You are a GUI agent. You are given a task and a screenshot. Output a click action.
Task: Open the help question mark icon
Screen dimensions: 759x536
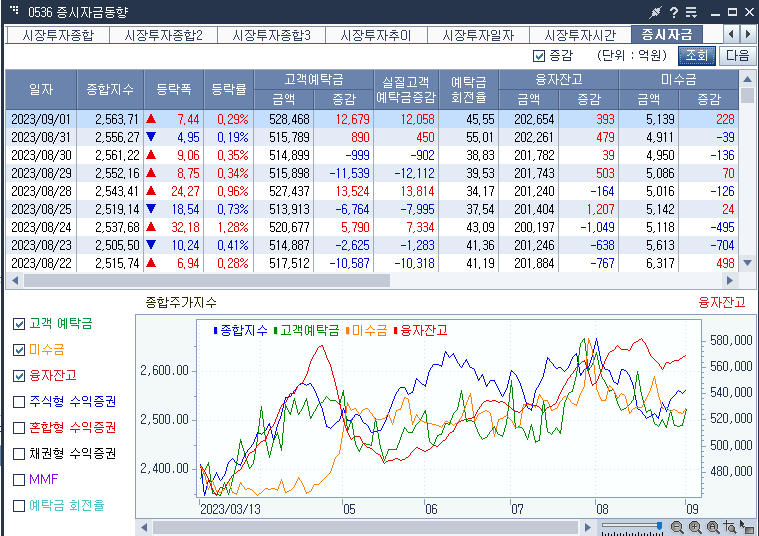point(673,12)
